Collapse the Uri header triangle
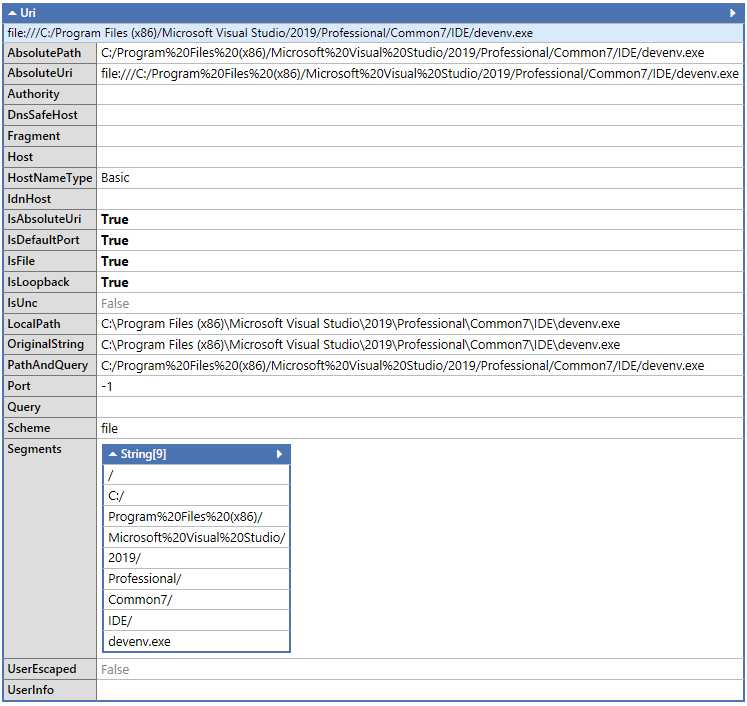The width and height of the screenshot is (747, 706). (x=13, y=13)
